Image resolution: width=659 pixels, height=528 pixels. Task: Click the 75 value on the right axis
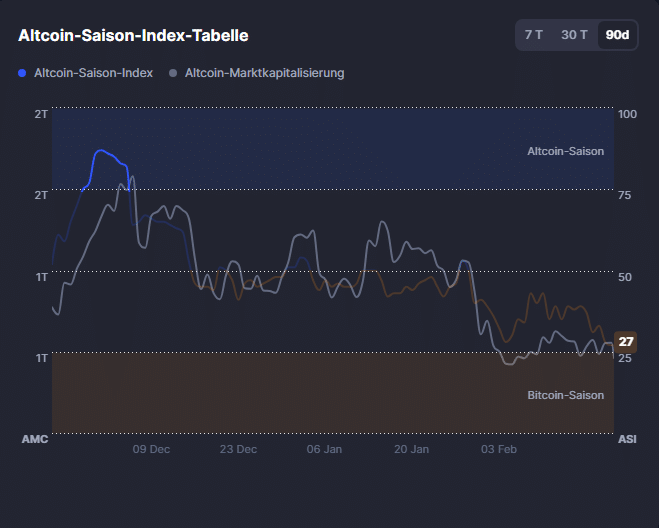(624, 195)
